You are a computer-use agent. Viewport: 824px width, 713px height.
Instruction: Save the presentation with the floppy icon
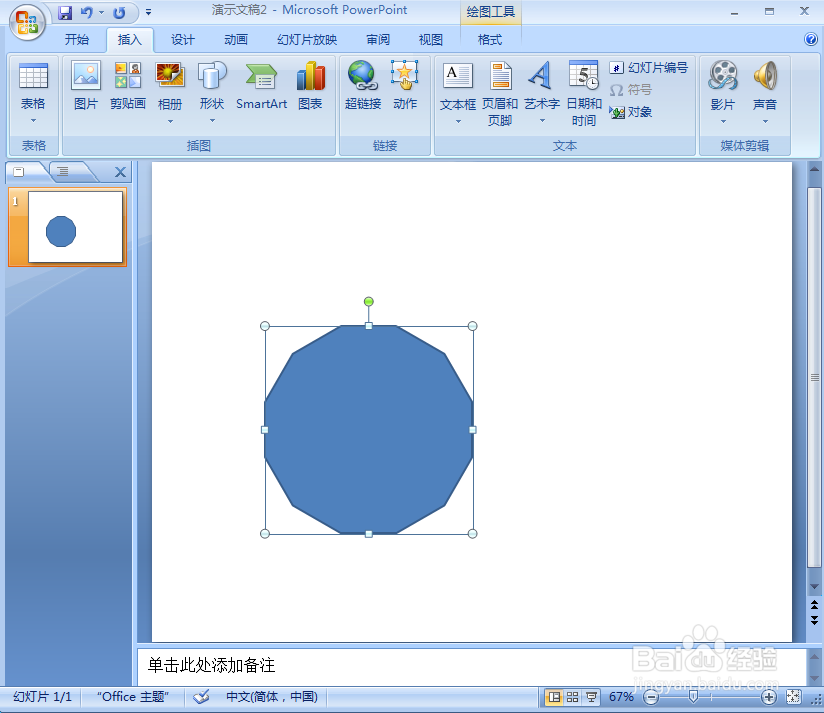65,13
